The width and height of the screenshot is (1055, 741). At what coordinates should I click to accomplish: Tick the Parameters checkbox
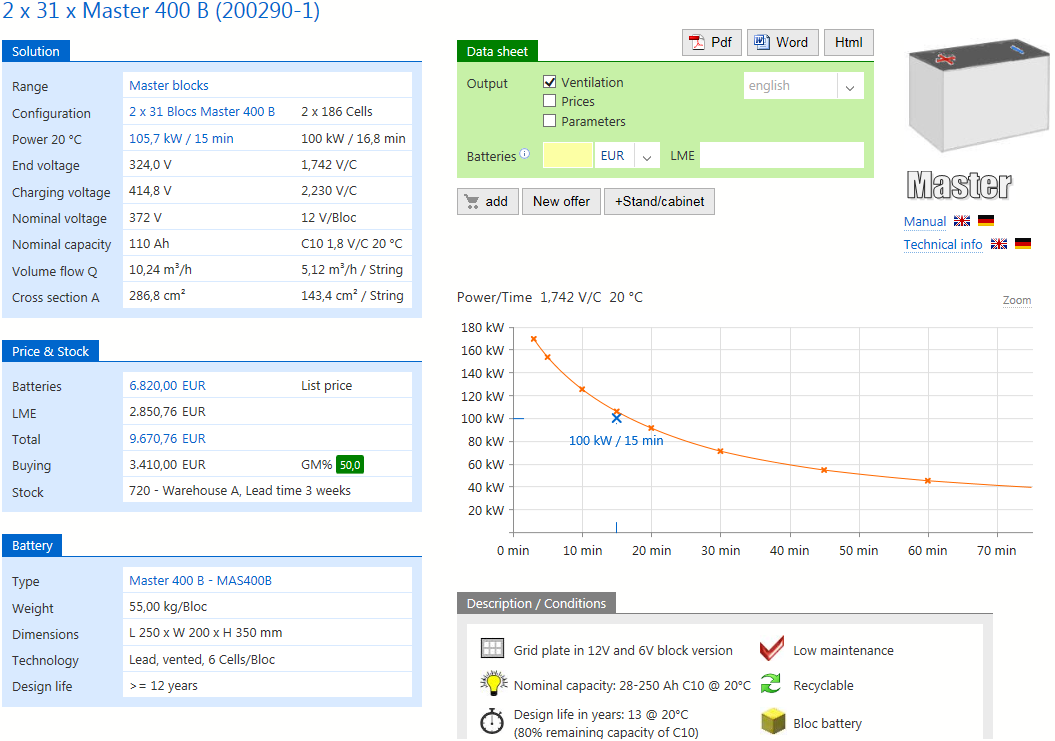click(550, 121)
